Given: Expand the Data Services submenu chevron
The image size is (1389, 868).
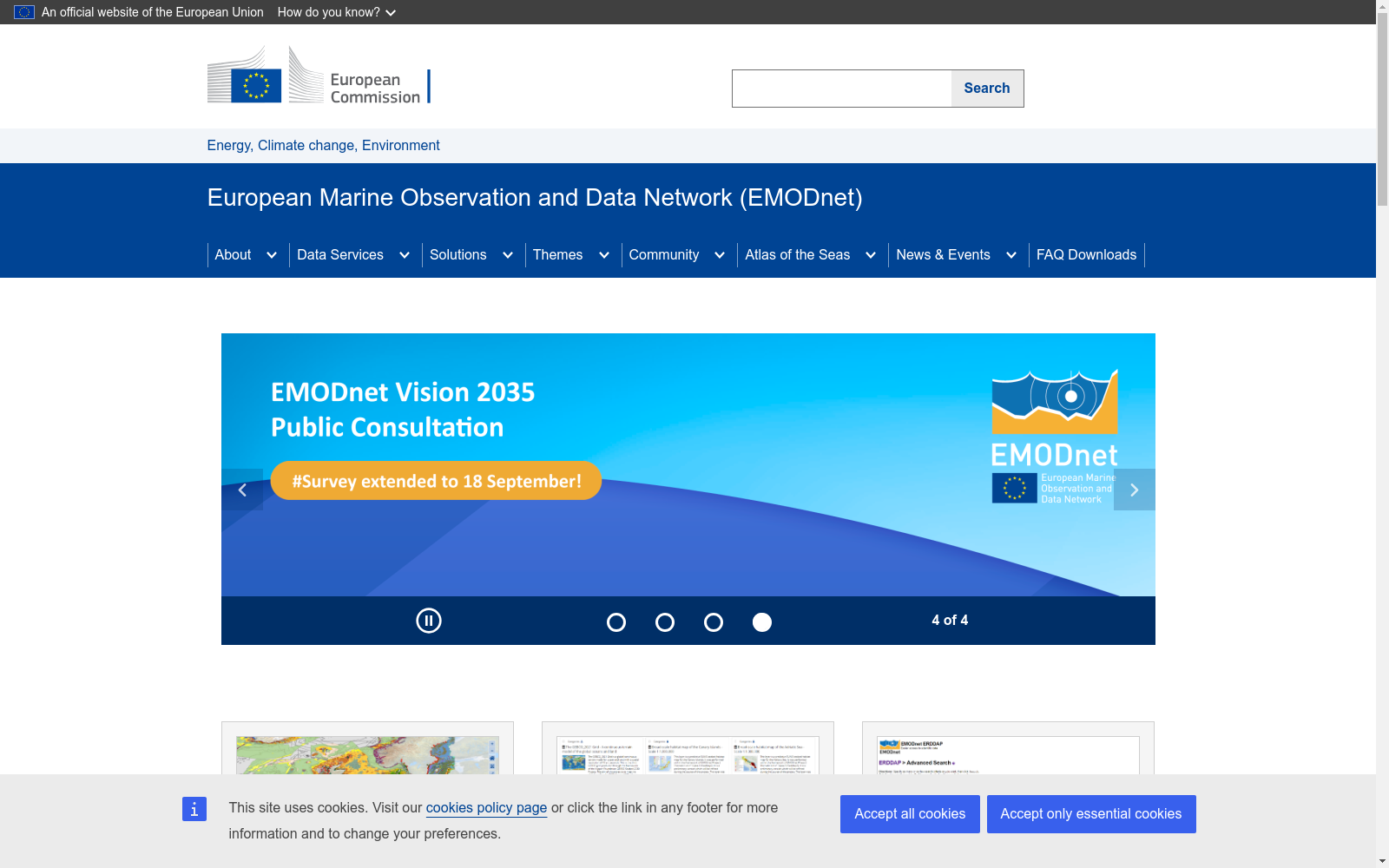Looking at the screenshot, I should click(x=405, y=255).
